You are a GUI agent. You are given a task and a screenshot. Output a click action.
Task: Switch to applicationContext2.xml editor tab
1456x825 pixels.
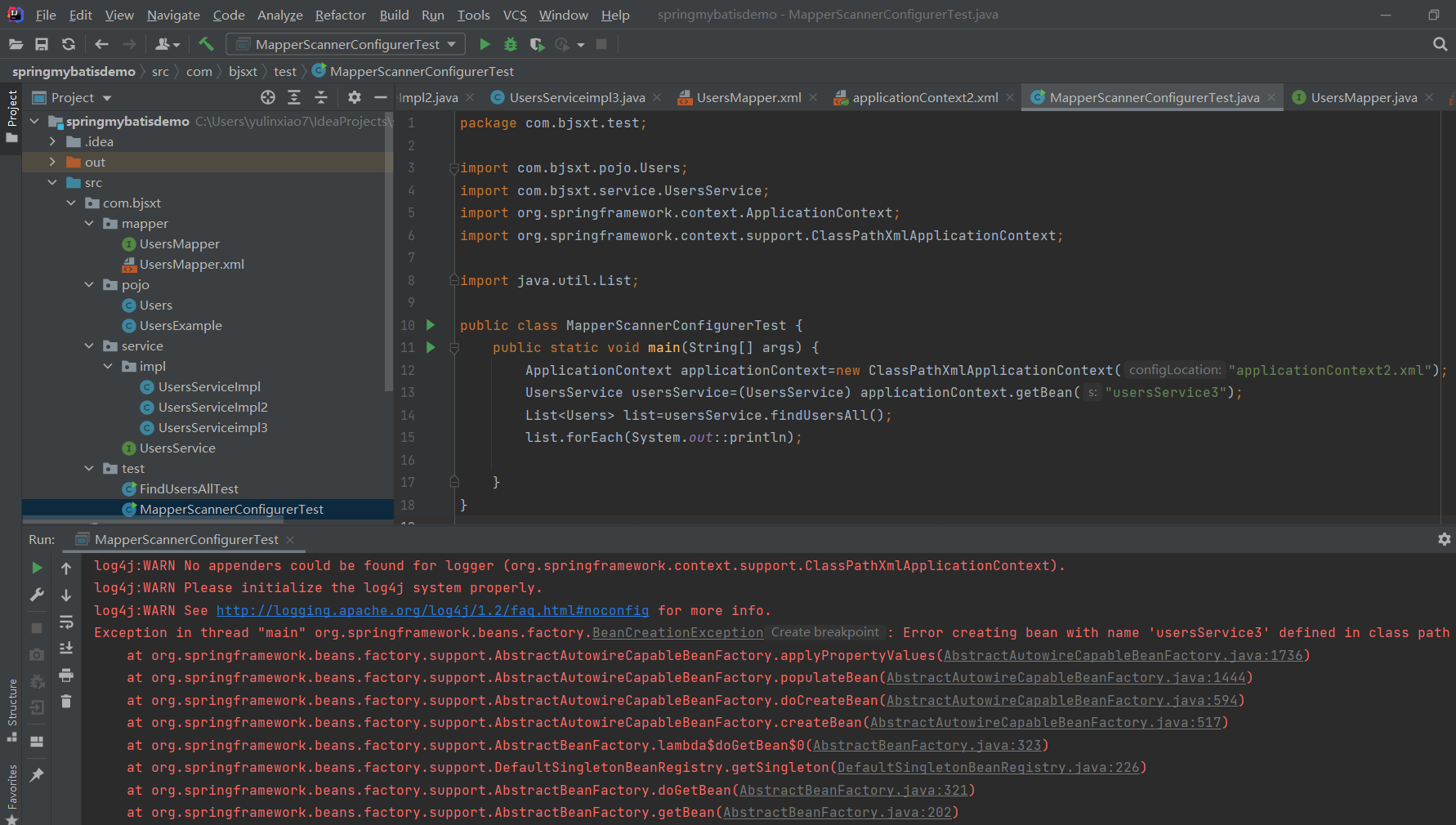[x=924, y=97]
